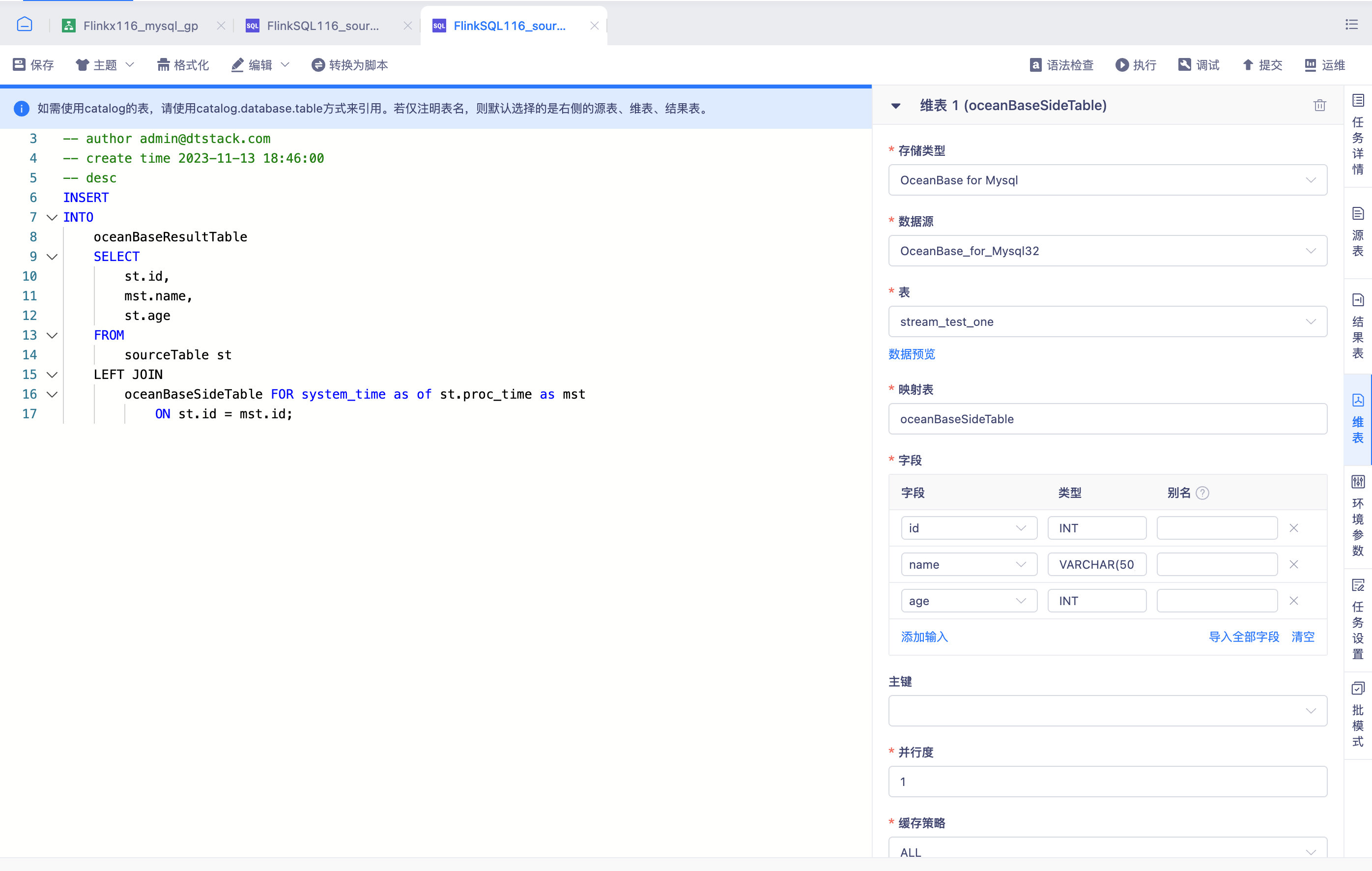
Task: Collapse the 维表 1 (oceanBaseSideTable) section
Action: [x=896, y=106]
